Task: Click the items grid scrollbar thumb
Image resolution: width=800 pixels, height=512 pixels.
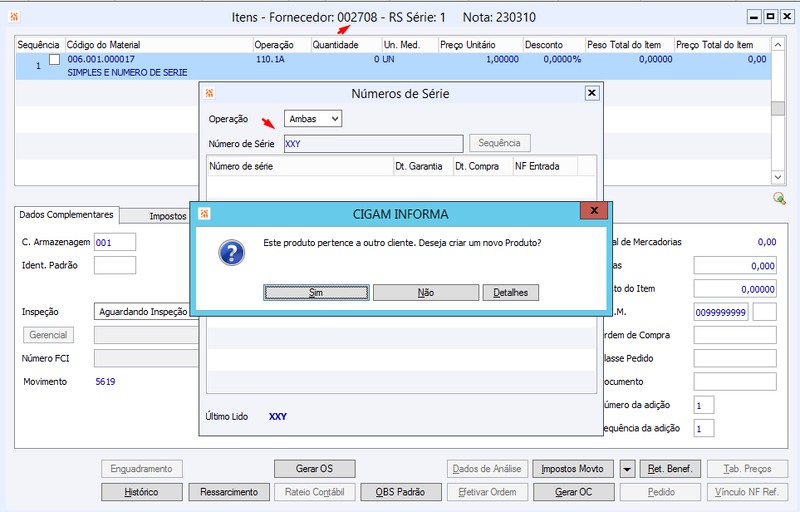Action: point(778,108)
